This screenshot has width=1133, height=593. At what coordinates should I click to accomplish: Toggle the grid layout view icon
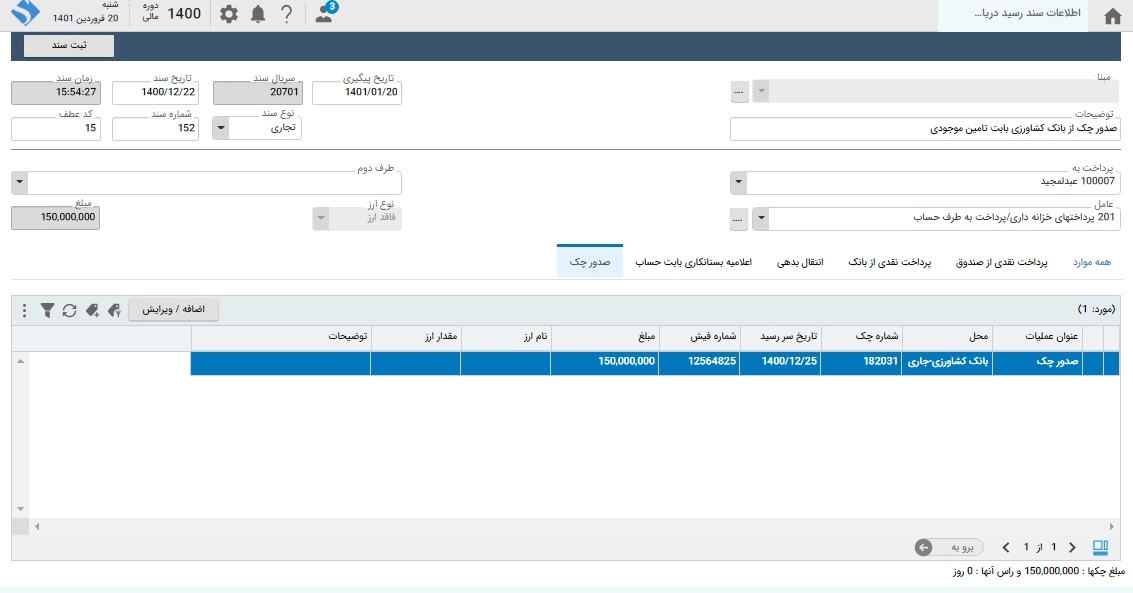point(1100,547)
